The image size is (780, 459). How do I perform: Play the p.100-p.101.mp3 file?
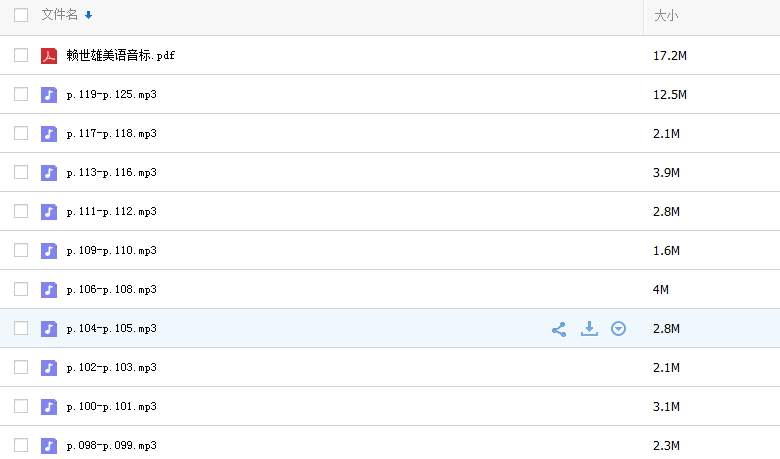pyautogui.click(x=112, y=407)
